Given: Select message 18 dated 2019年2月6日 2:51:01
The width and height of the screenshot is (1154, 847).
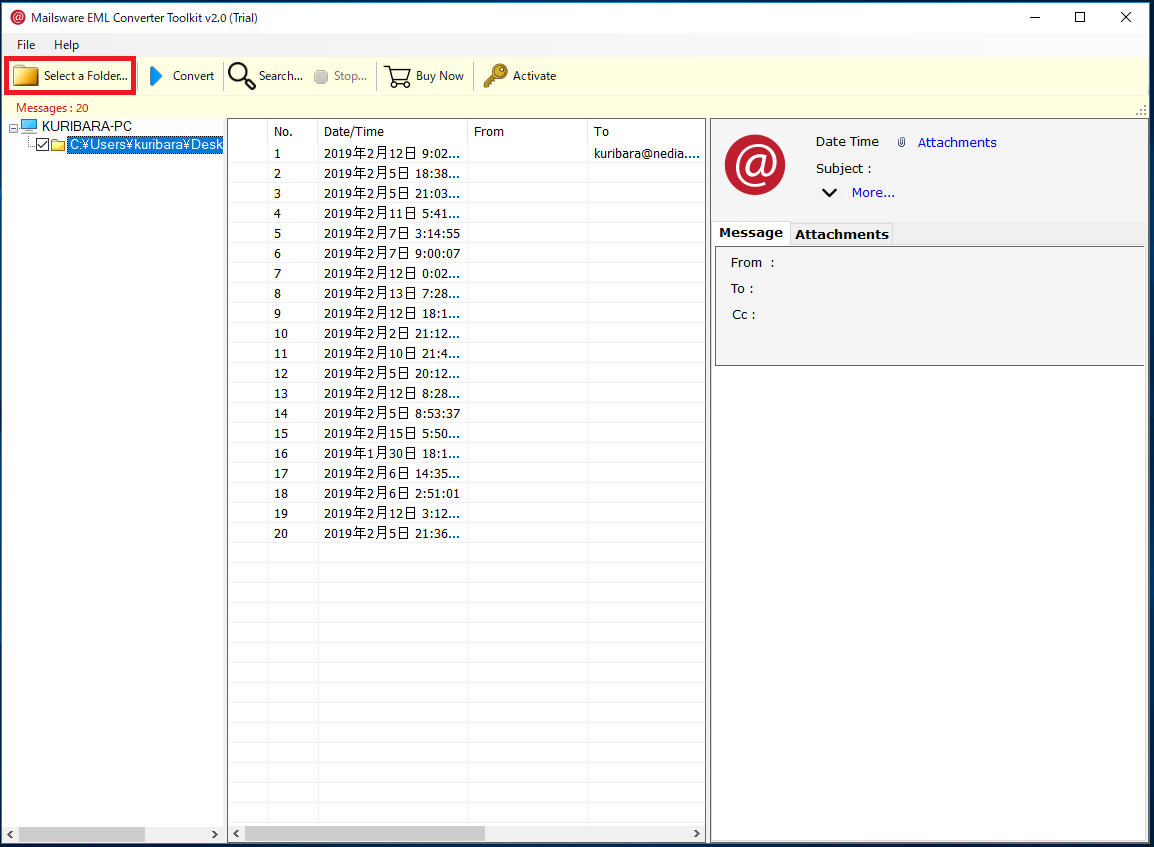Looking at the screenshot, I should click(x=466, y=493).
